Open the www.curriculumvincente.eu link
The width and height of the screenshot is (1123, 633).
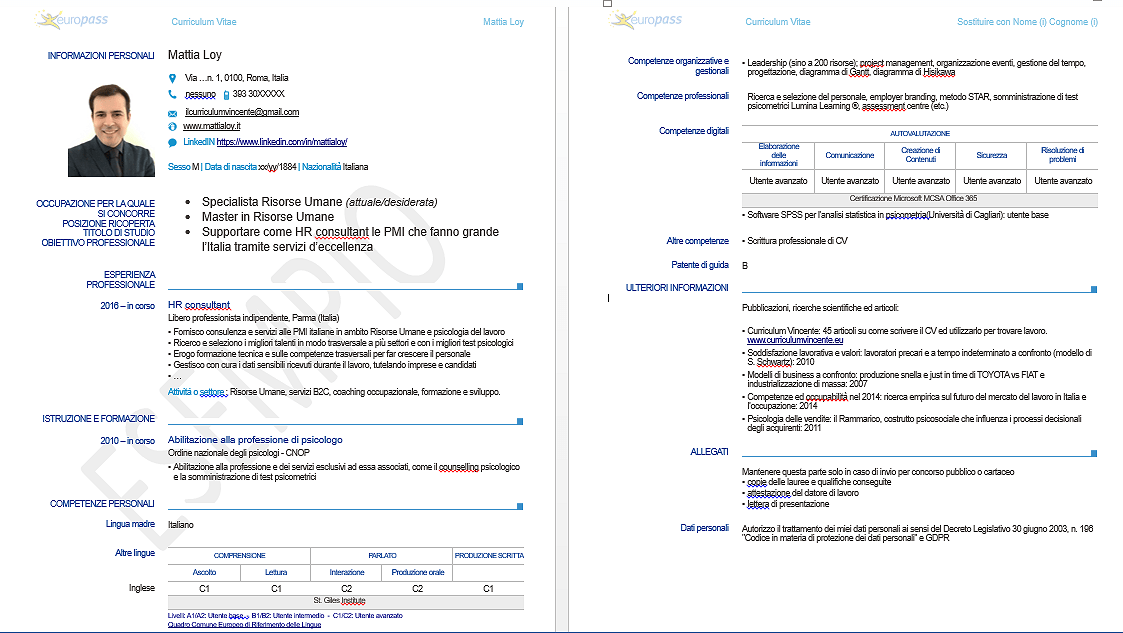(x=795, y=341)
